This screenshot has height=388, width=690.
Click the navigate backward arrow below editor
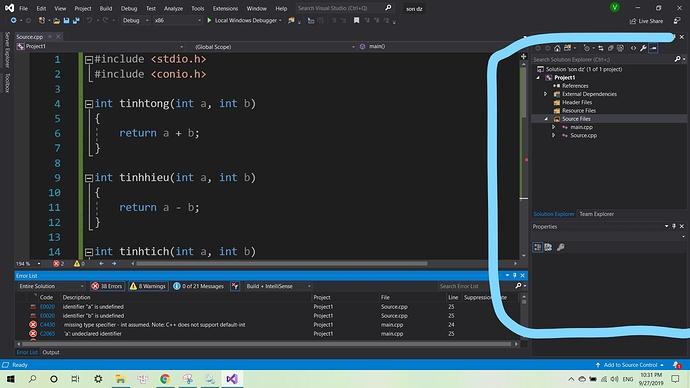[101, 264]
